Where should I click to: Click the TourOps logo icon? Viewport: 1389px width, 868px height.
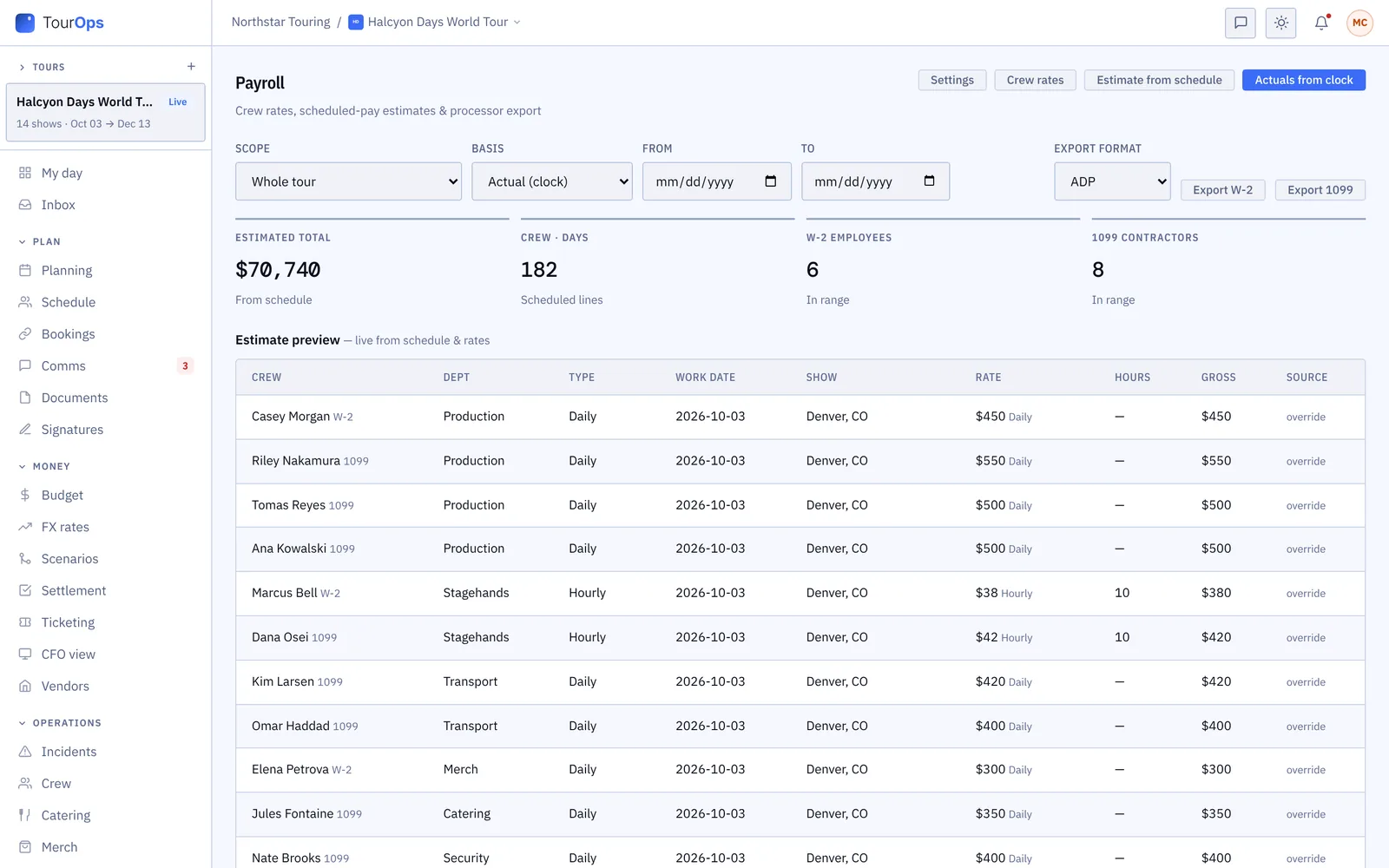25,23
